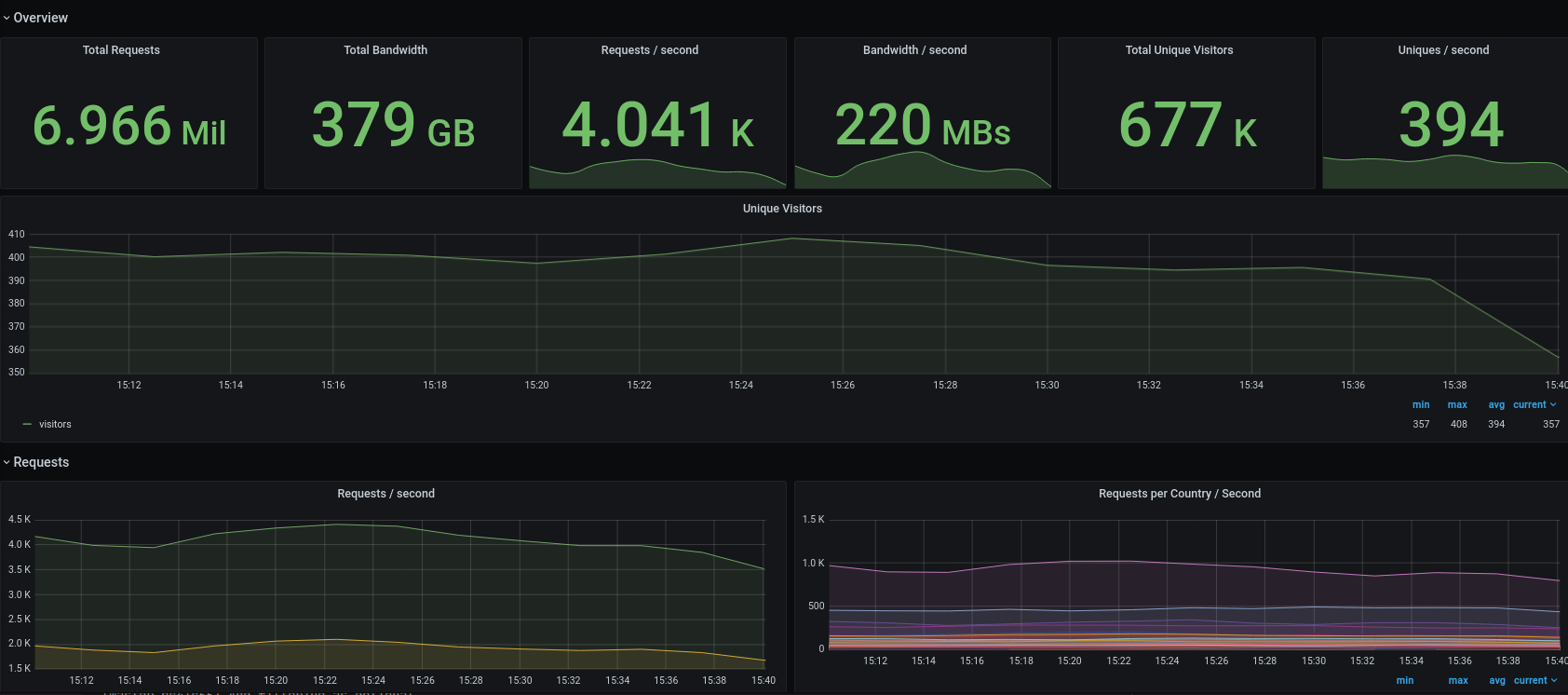Open the Total Unique Visitors panel title menu

[x=1180, y=50]
